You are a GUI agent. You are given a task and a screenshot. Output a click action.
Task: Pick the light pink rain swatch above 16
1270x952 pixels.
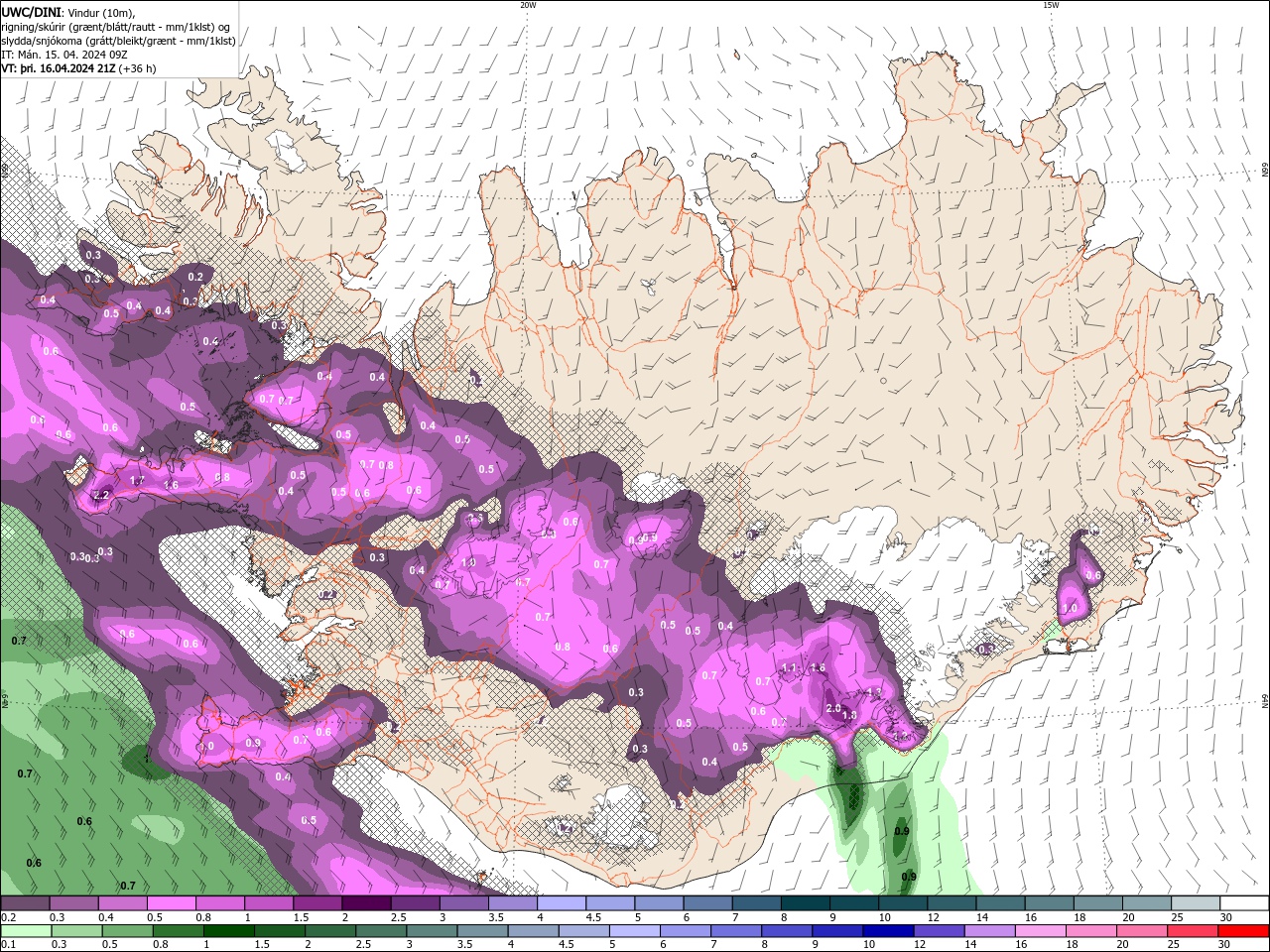point(1042,931)
